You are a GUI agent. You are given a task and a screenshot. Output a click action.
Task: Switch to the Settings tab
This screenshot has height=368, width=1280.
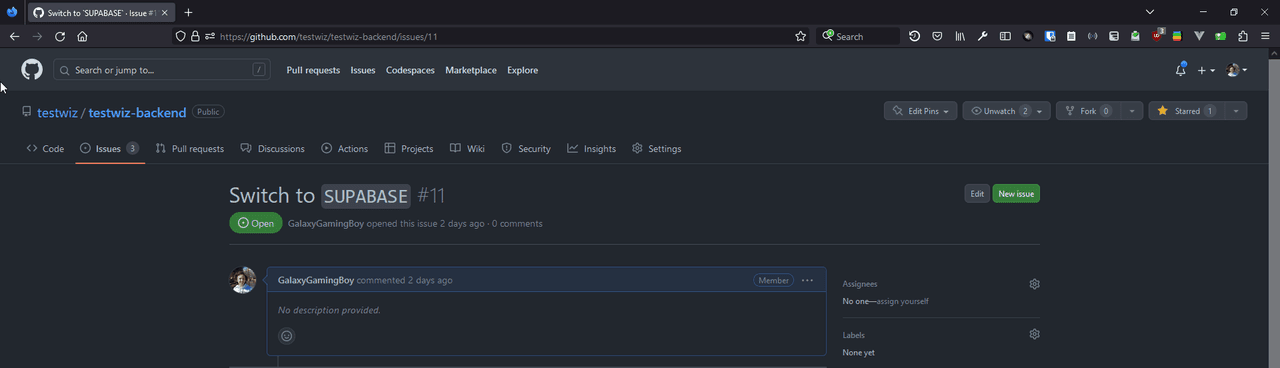(x=656, y=148)
